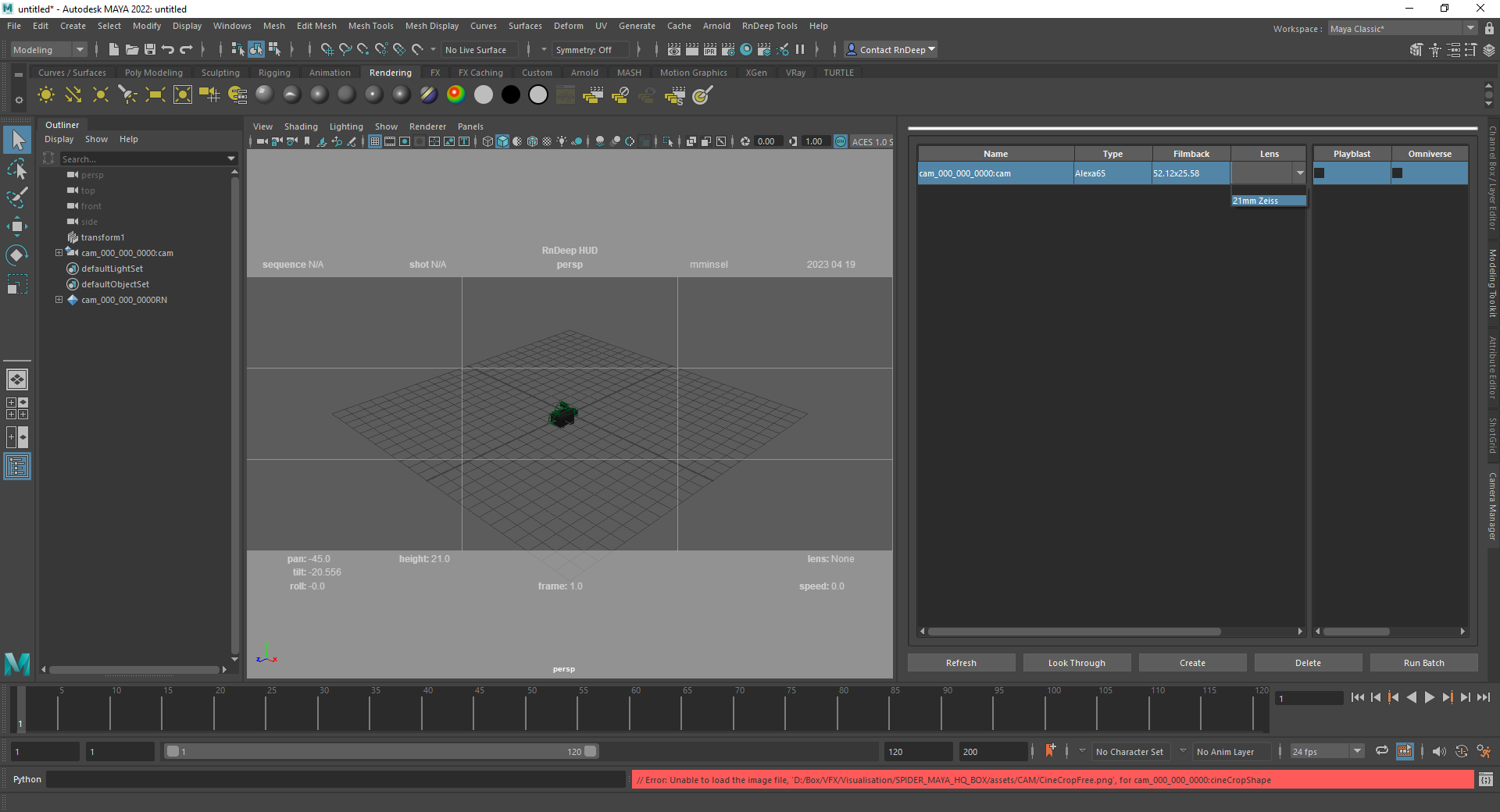This screenshot has height=812, width=1500.
Task: Click the black sphere shelf icon
Action: (511, 95)
